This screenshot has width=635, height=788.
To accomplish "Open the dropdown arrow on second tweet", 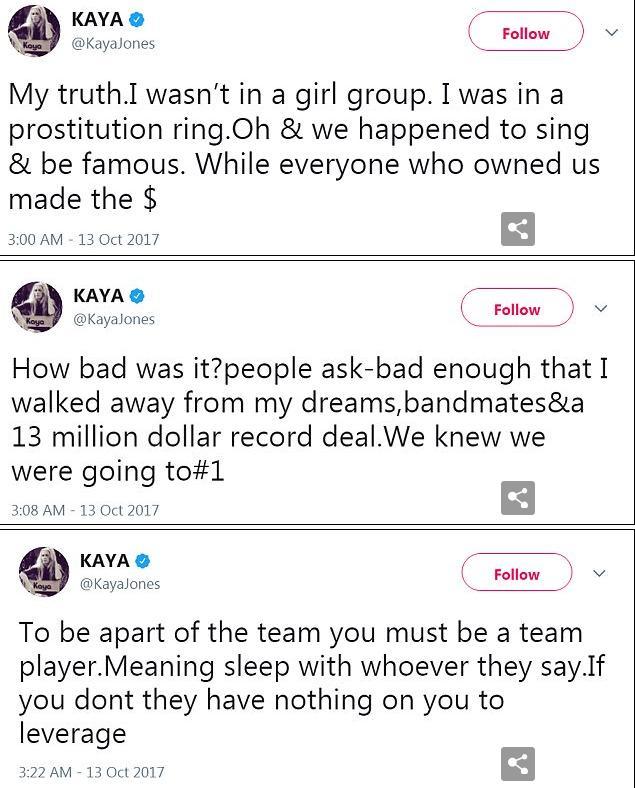I will pyautogui.click(x=601, y=308).
